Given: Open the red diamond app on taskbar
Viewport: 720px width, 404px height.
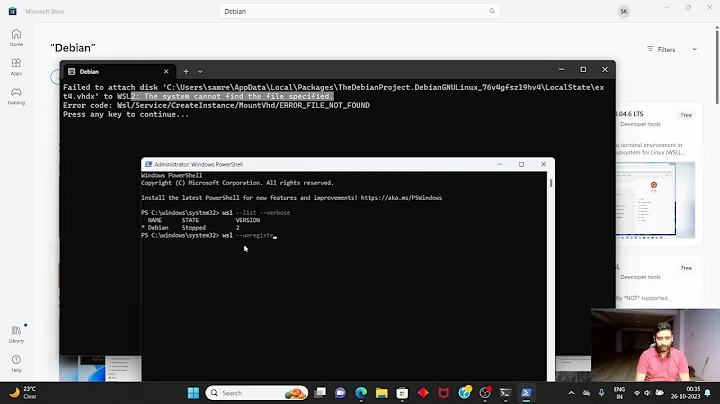Looking at the screenshot, I should click(423, 393).
